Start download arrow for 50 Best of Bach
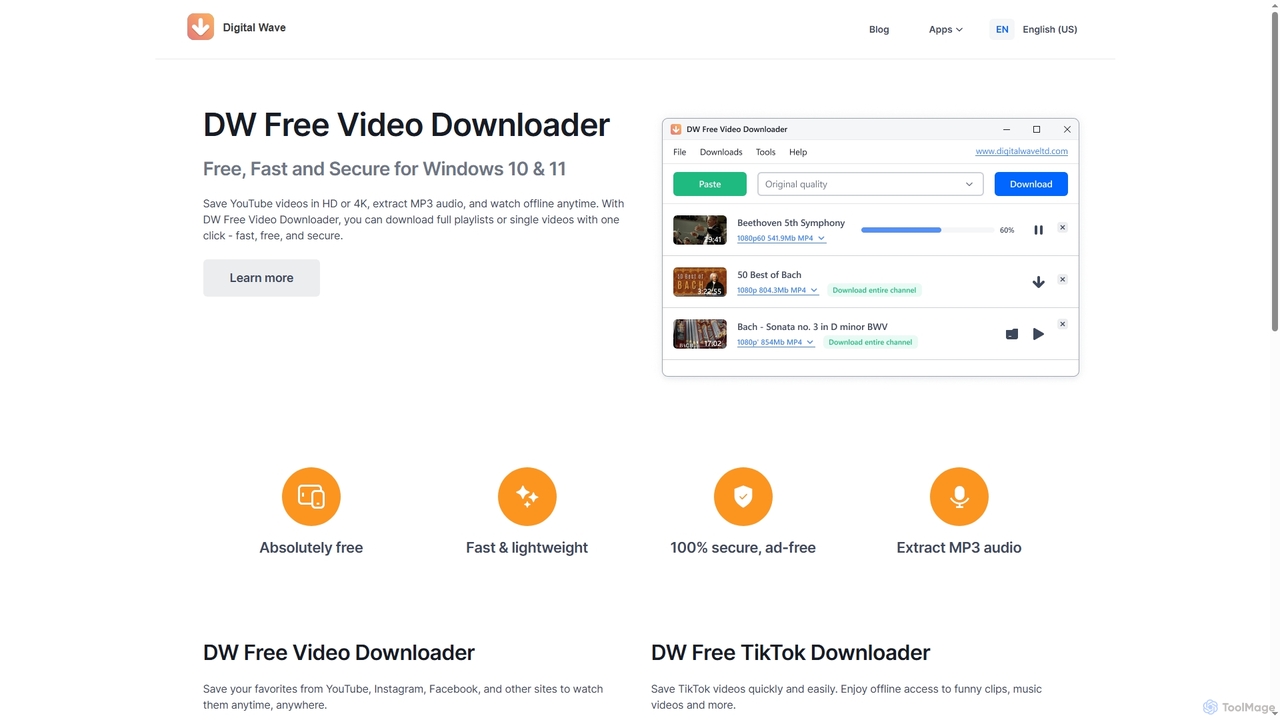This screenshot has height=720, width=1280. tap(1038, 282)
